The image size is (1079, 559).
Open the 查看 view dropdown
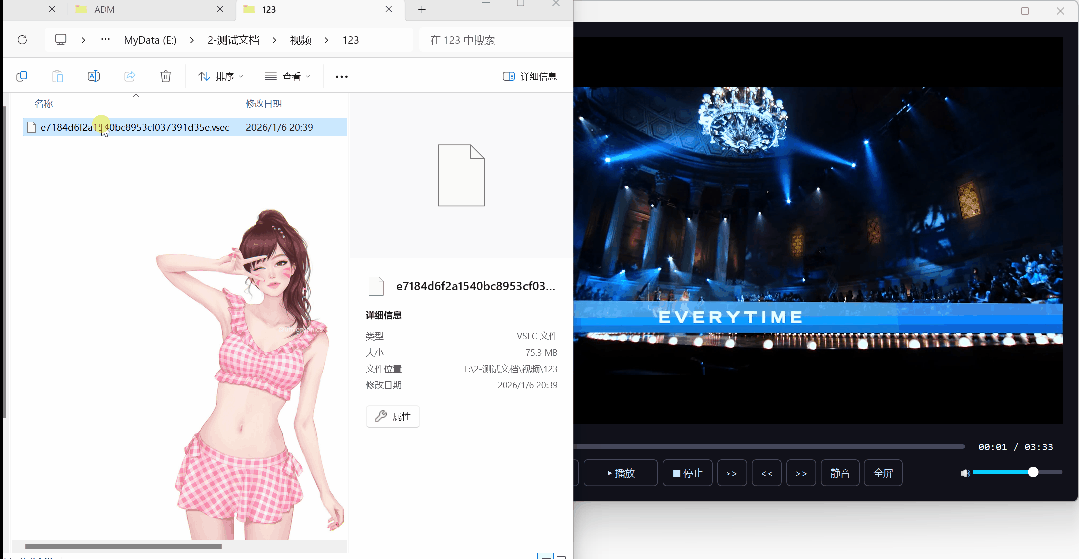coord(288,76)
